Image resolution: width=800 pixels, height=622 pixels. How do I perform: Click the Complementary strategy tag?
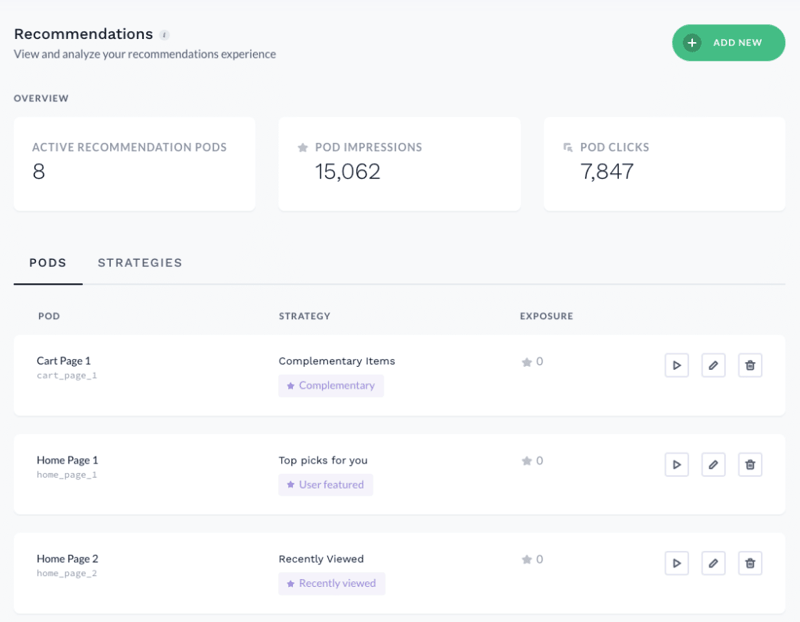(x=331, y=386)
